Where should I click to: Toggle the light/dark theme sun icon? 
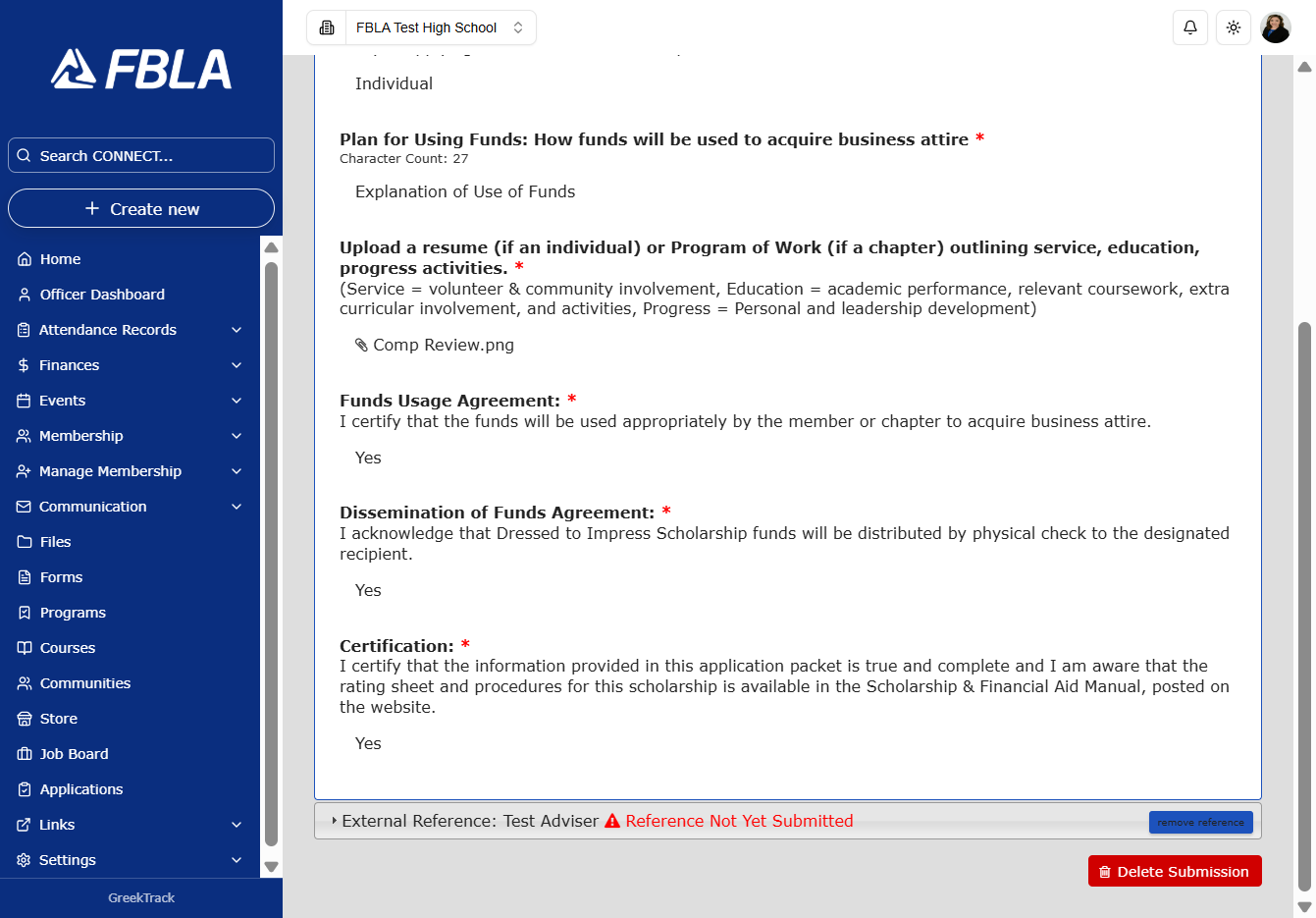point(1234,27)
